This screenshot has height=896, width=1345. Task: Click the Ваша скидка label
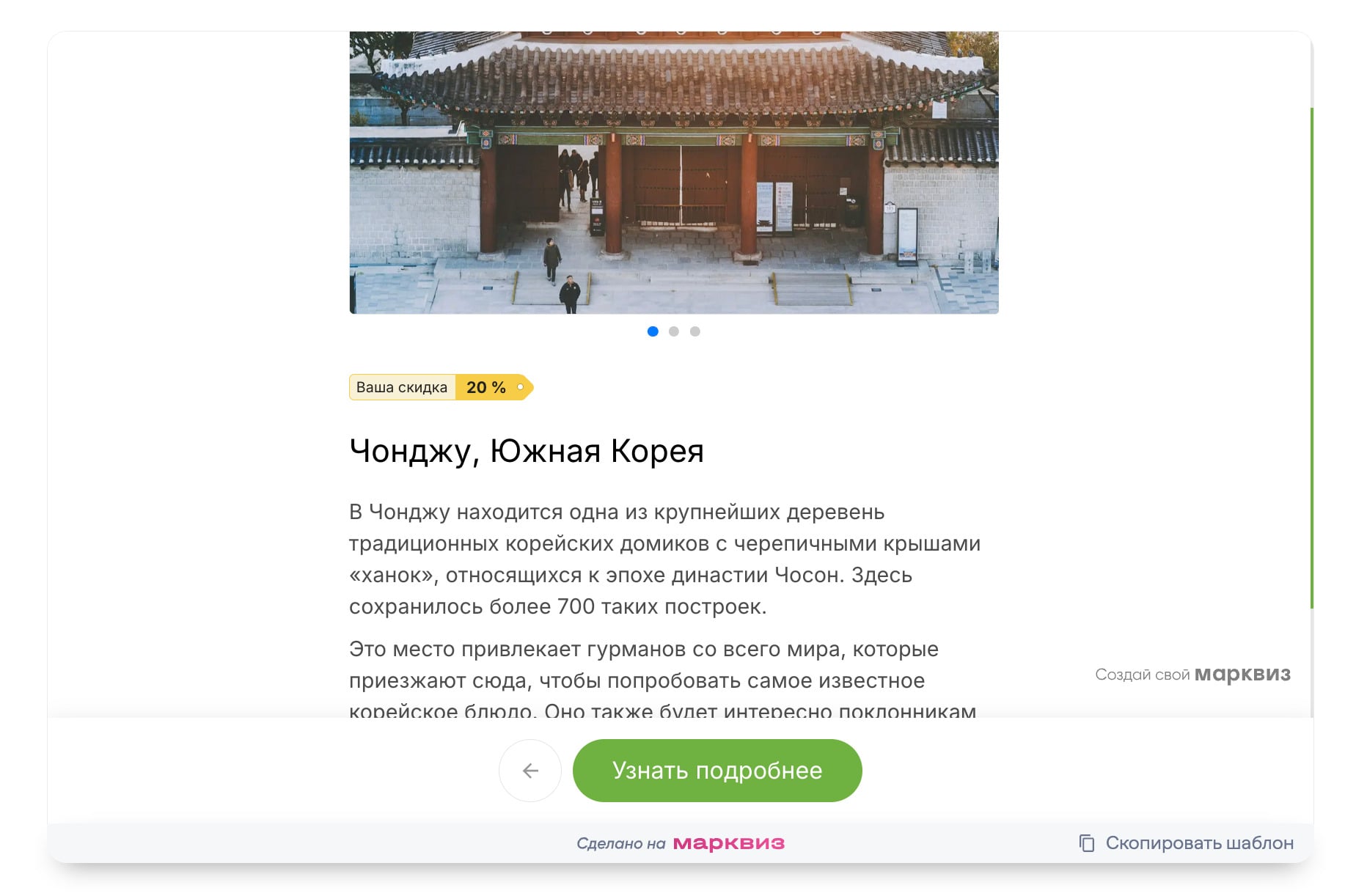(402, 387)
